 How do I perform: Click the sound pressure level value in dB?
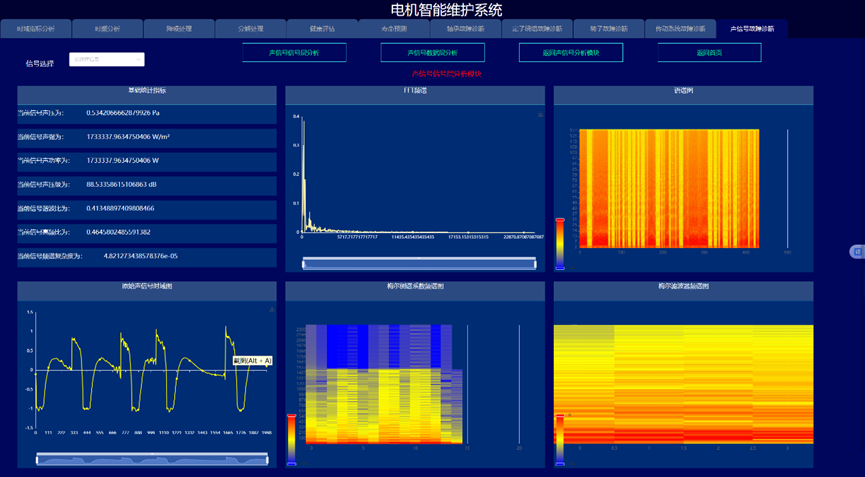pyautogui.click(x=125, y=184)
